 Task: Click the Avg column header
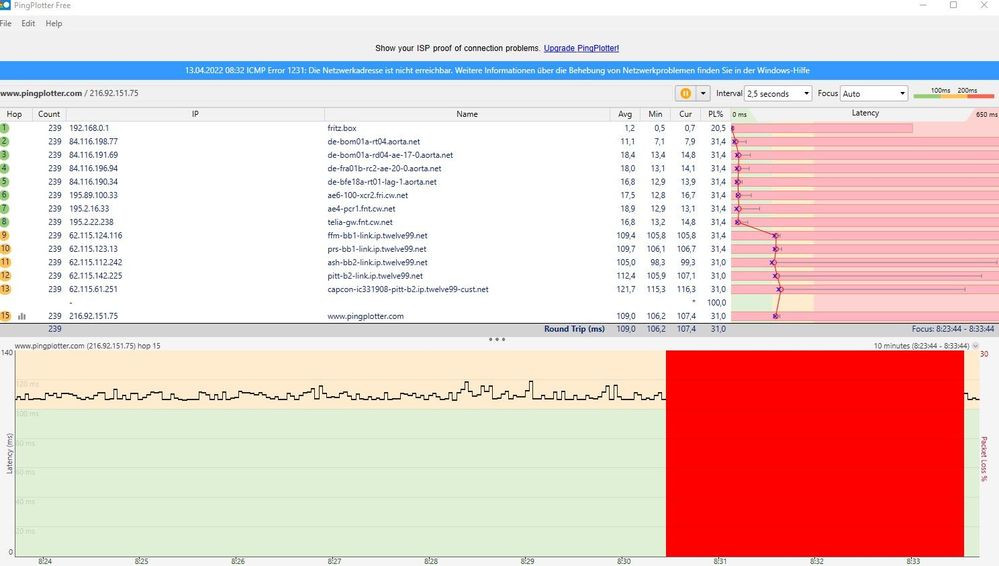pos(624,114)
